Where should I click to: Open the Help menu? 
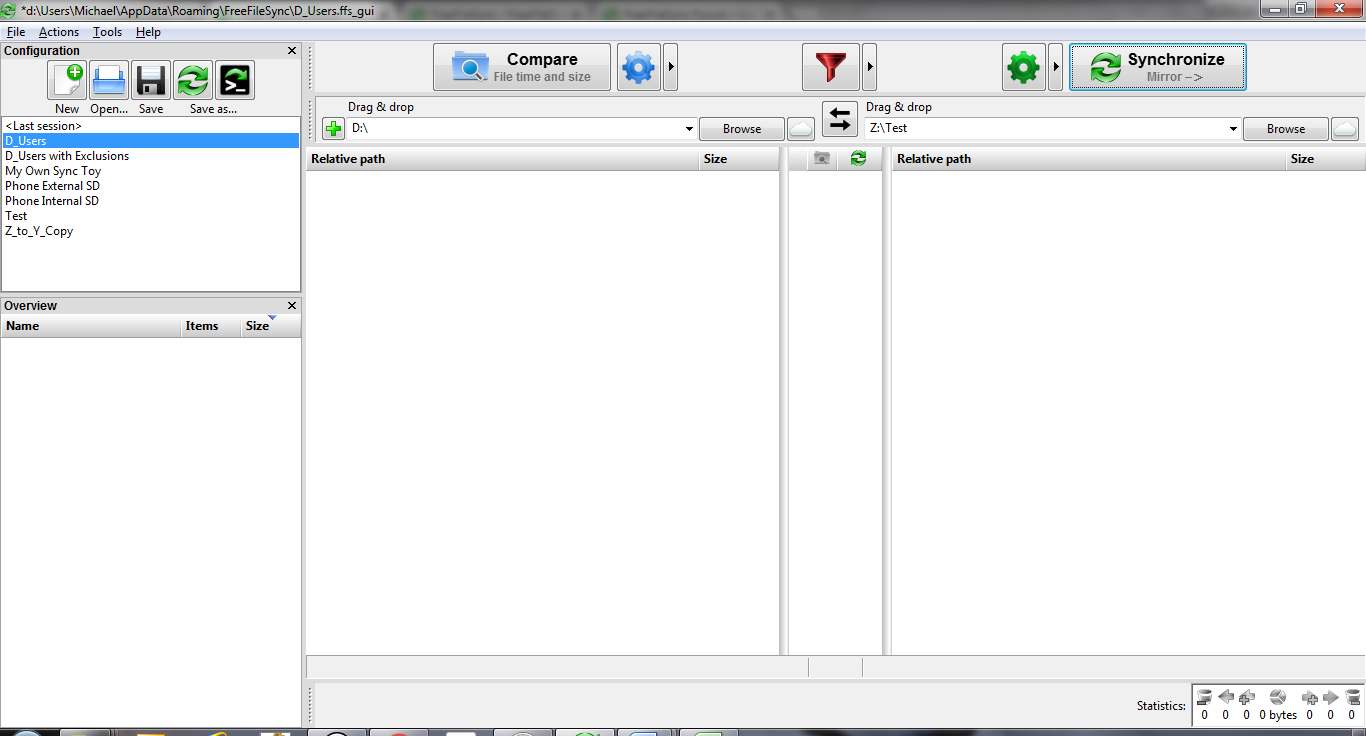click(148, 32)
